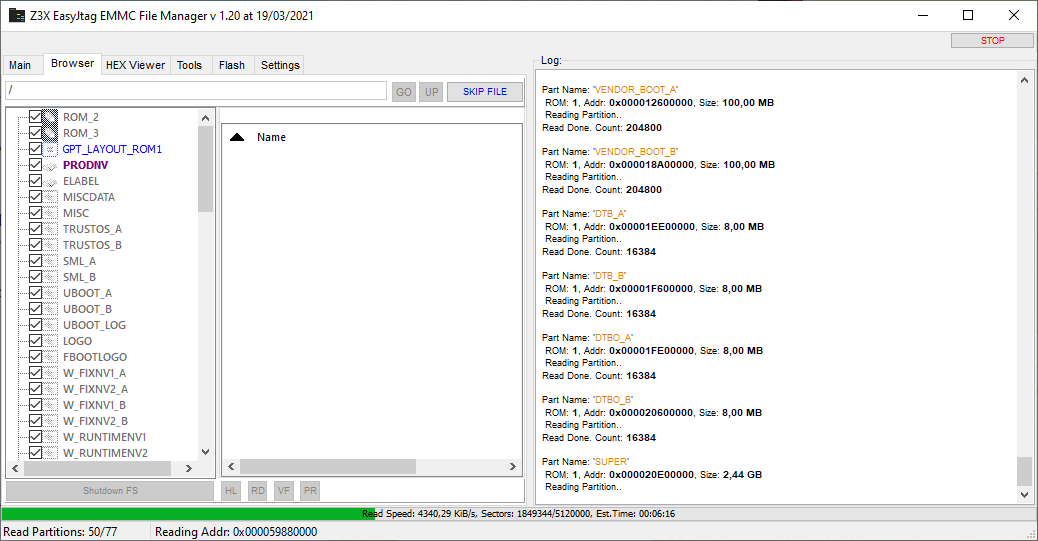
Task: Uncheck the PRODNV checkbox
Action: pyautogui.click(x=35, y=164)
